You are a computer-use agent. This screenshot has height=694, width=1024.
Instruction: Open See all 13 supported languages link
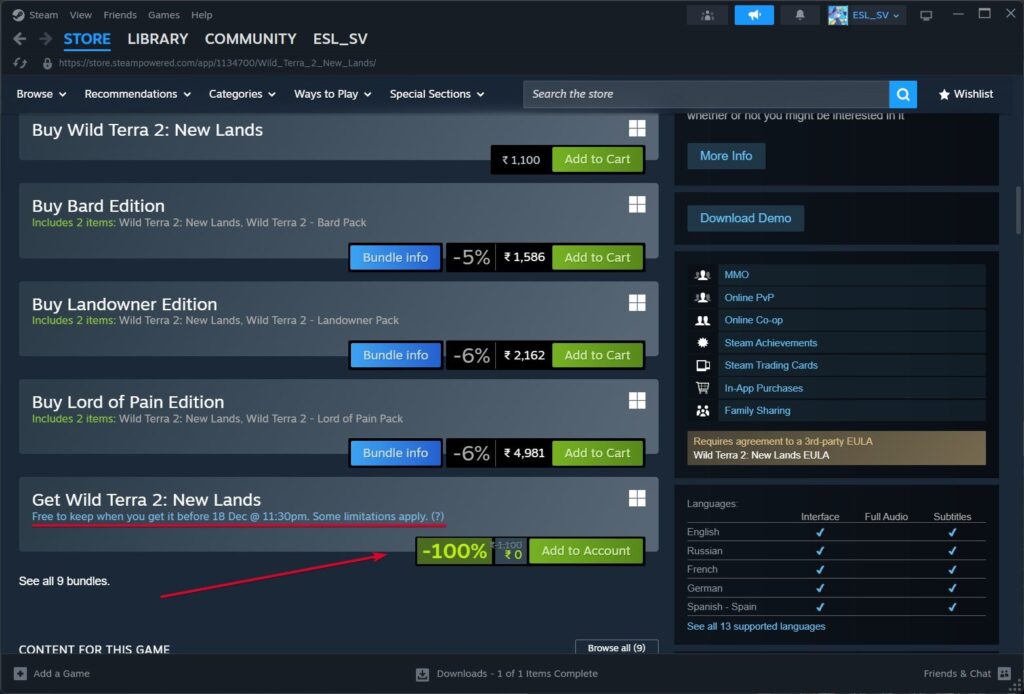[756, 626]
